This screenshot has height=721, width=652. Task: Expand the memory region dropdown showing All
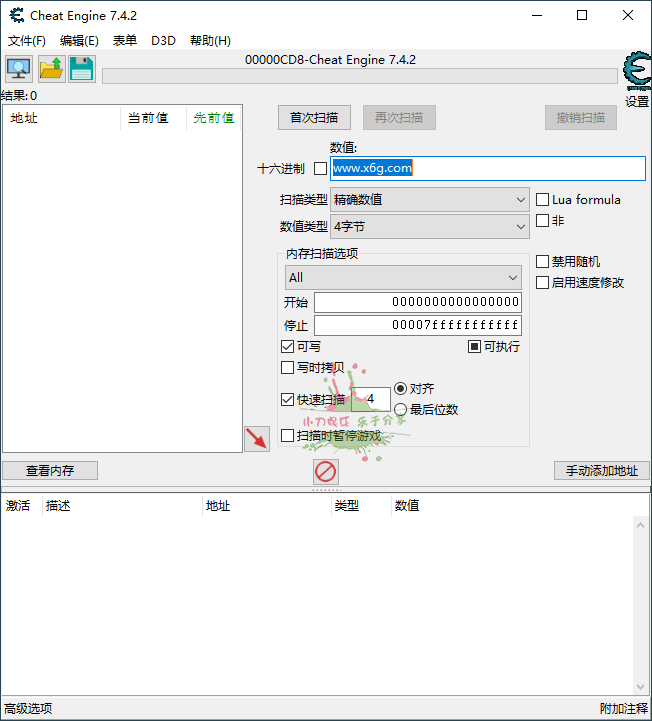tap(403, 278)
